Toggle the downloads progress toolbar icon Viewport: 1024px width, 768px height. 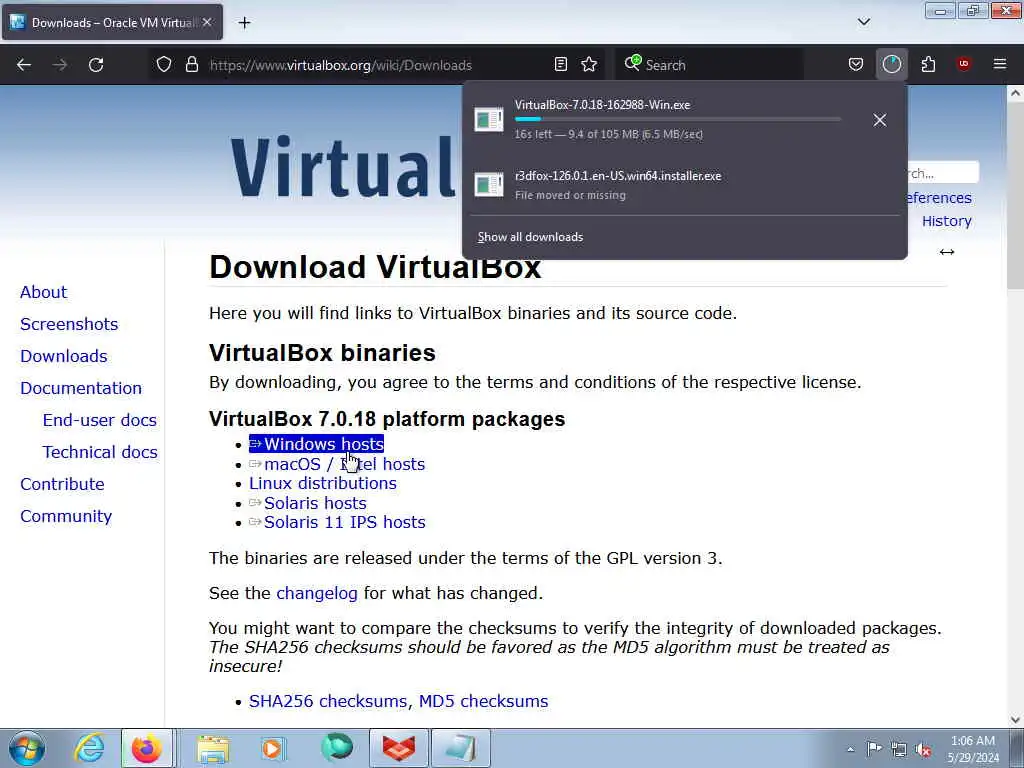[x=891, y=65]
